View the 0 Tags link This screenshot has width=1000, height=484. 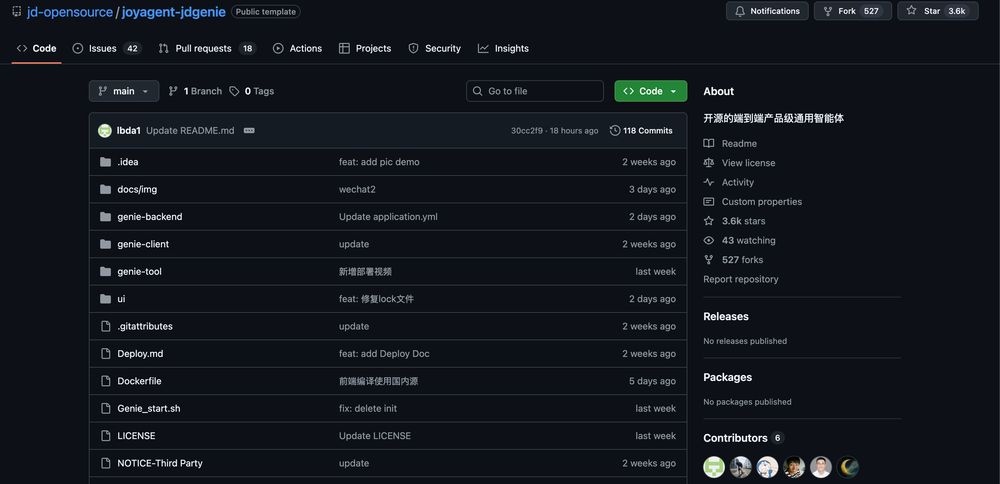252,91
